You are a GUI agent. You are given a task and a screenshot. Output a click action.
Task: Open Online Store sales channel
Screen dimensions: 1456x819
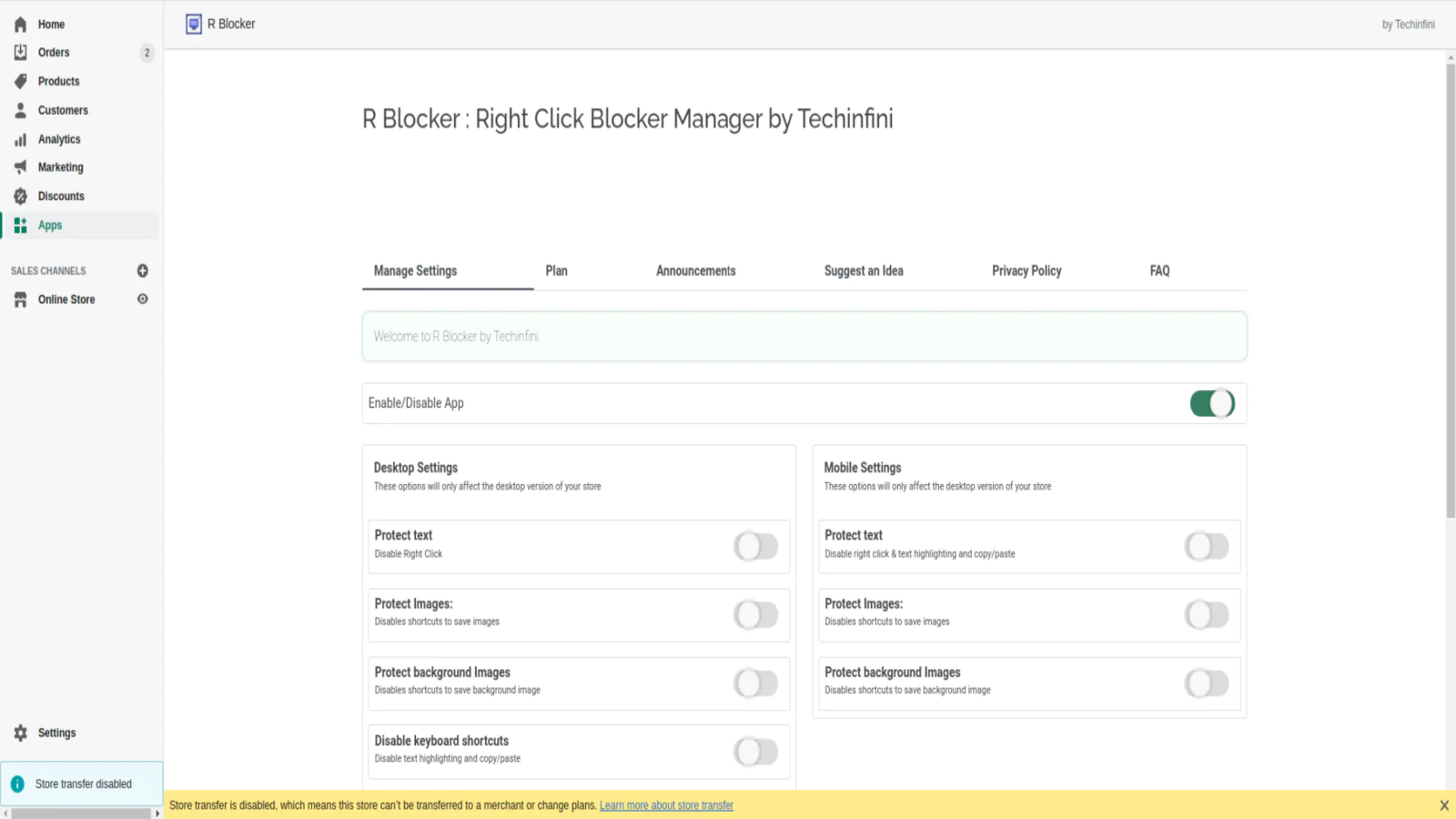[x=66, y=299]
